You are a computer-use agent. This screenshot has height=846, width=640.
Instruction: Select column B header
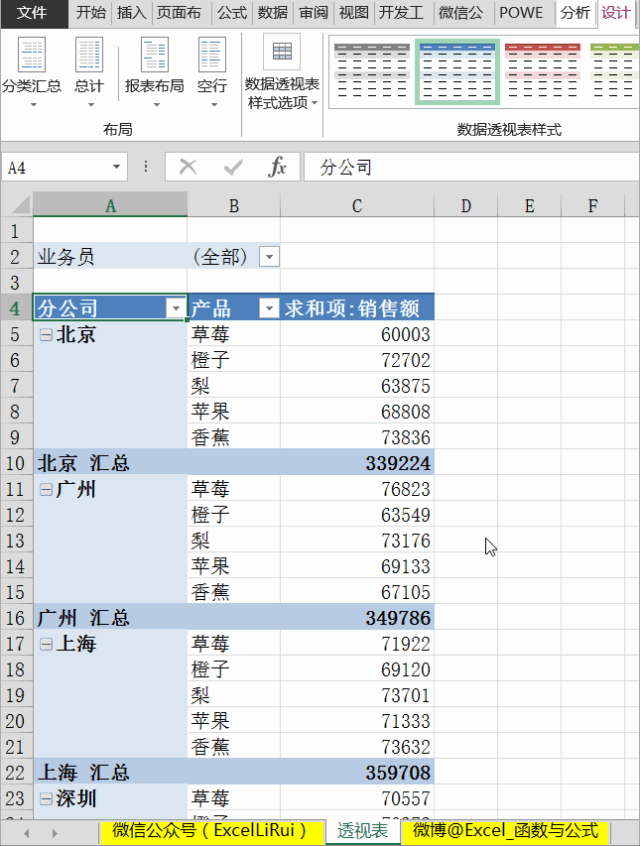[x=234, y=205]
